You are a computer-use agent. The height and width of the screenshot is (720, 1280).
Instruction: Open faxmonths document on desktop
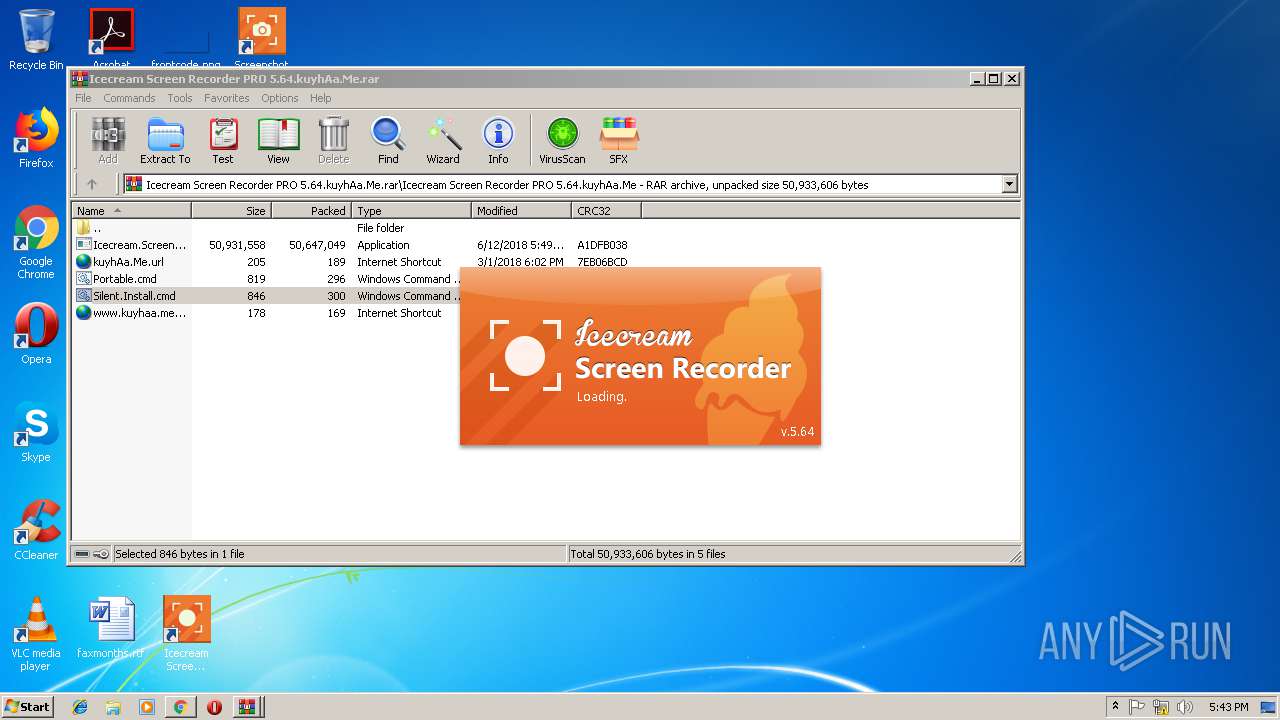click(x=110, y=628)
